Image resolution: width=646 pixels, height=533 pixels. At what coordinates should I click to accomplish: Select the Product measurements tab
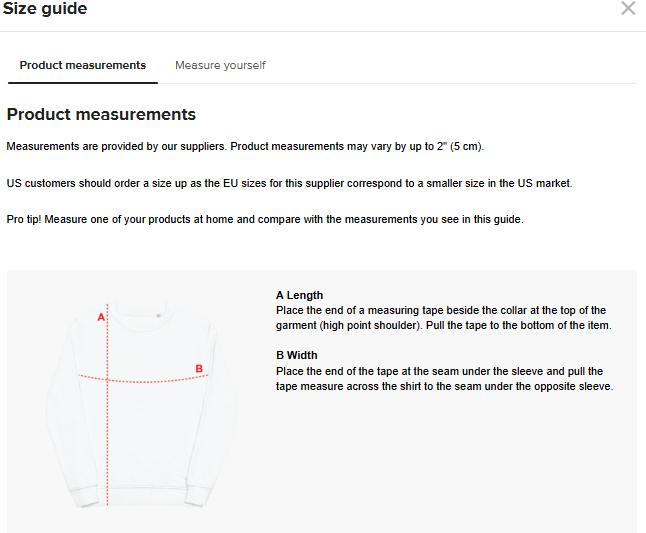tap(83, 65)
